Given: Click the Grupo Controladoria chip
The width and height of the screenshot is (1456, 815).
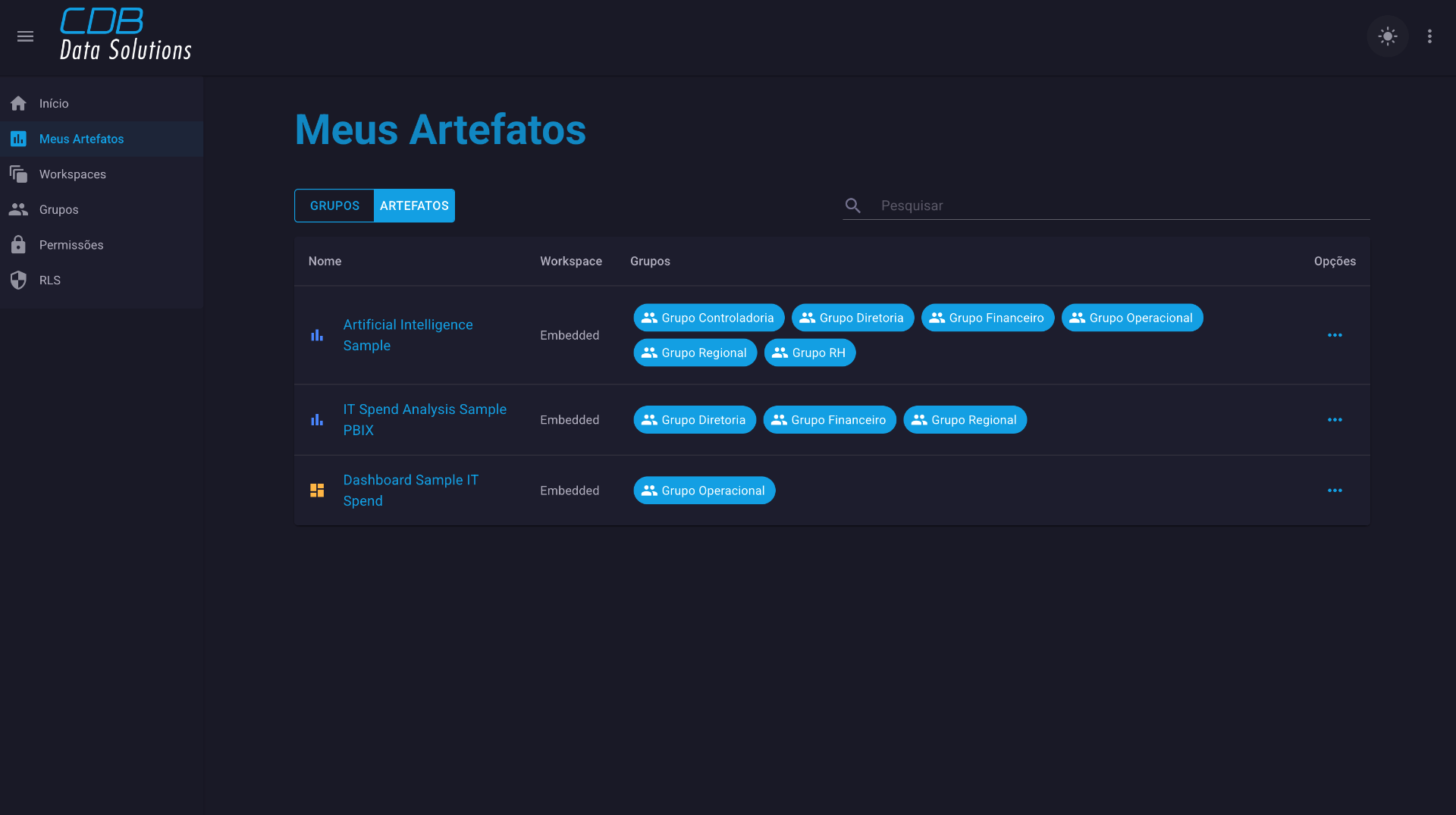Looking at the screenshot, I should coord(708,318).
